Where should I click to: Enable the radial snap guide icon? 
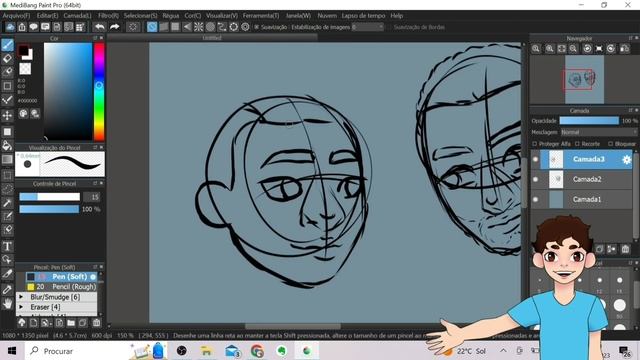[198, 27]
